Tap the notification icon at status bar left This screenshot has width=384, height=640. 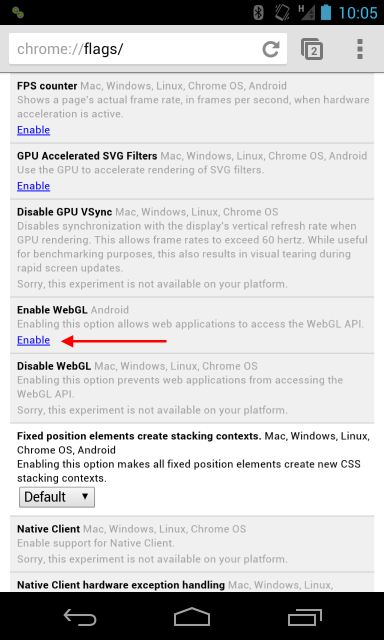(18, 13)
